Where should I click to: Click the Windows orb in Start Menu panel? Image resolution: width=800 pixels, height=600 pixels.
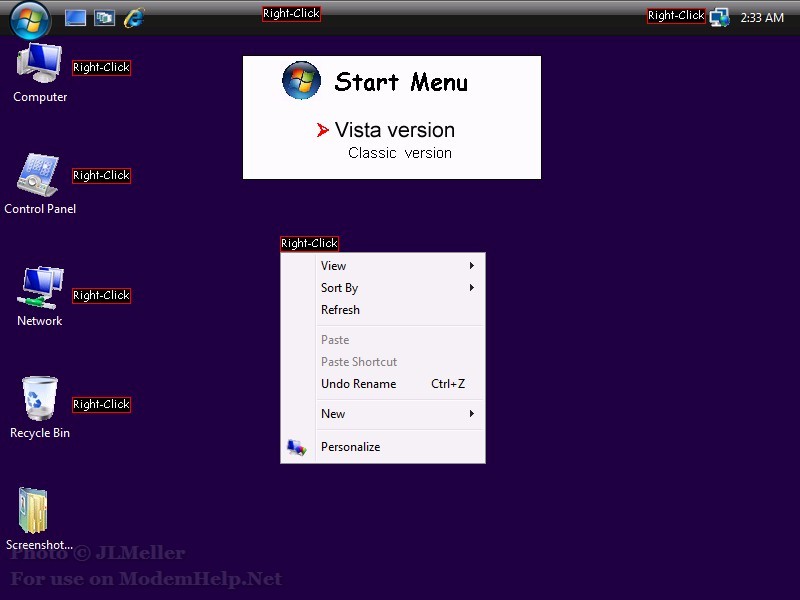302,80
